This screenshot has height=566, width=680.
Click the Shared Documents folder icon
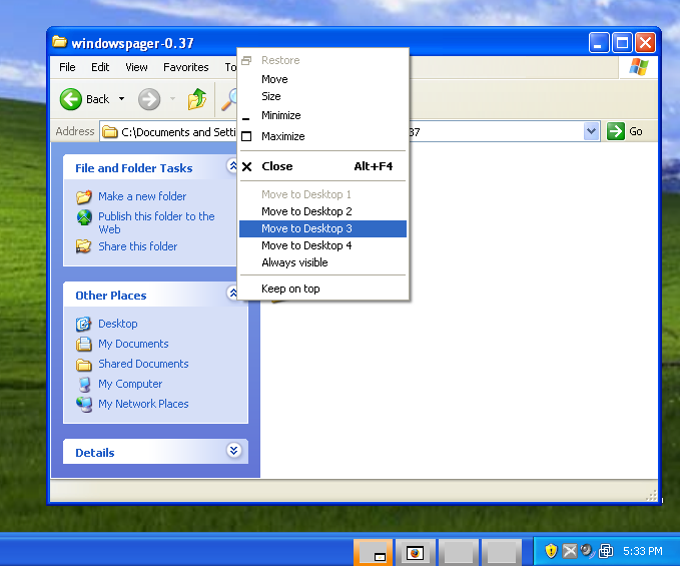[84, 364]
